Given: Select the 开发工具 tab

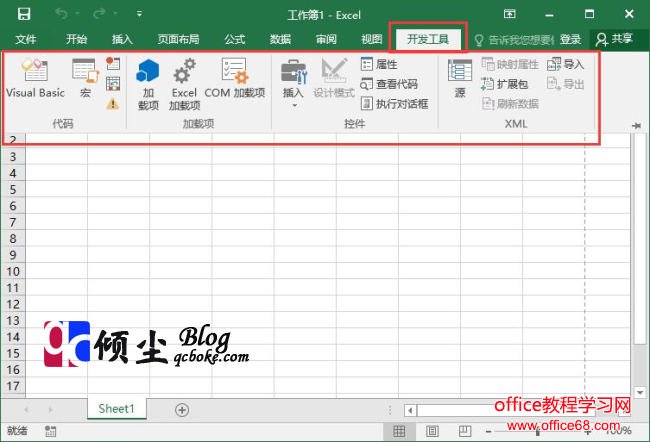Looking at the screenshot, I should (428, 39).
